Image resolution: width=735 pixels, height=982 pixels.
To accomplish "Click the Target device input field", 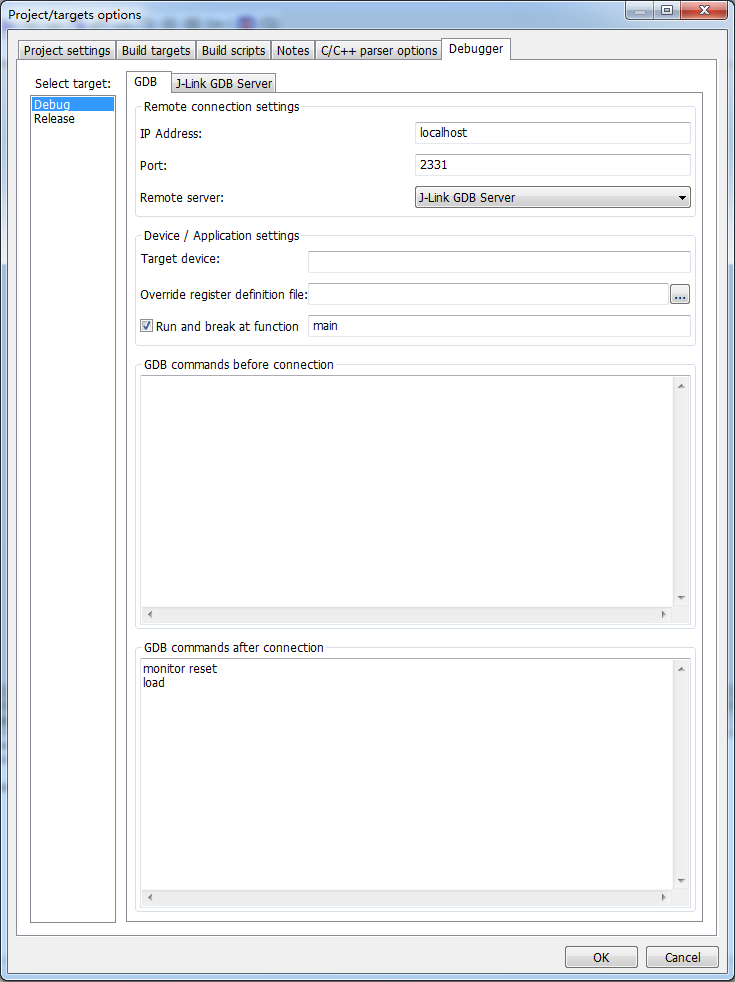I will pyautogui.click(x=499, y=261).
